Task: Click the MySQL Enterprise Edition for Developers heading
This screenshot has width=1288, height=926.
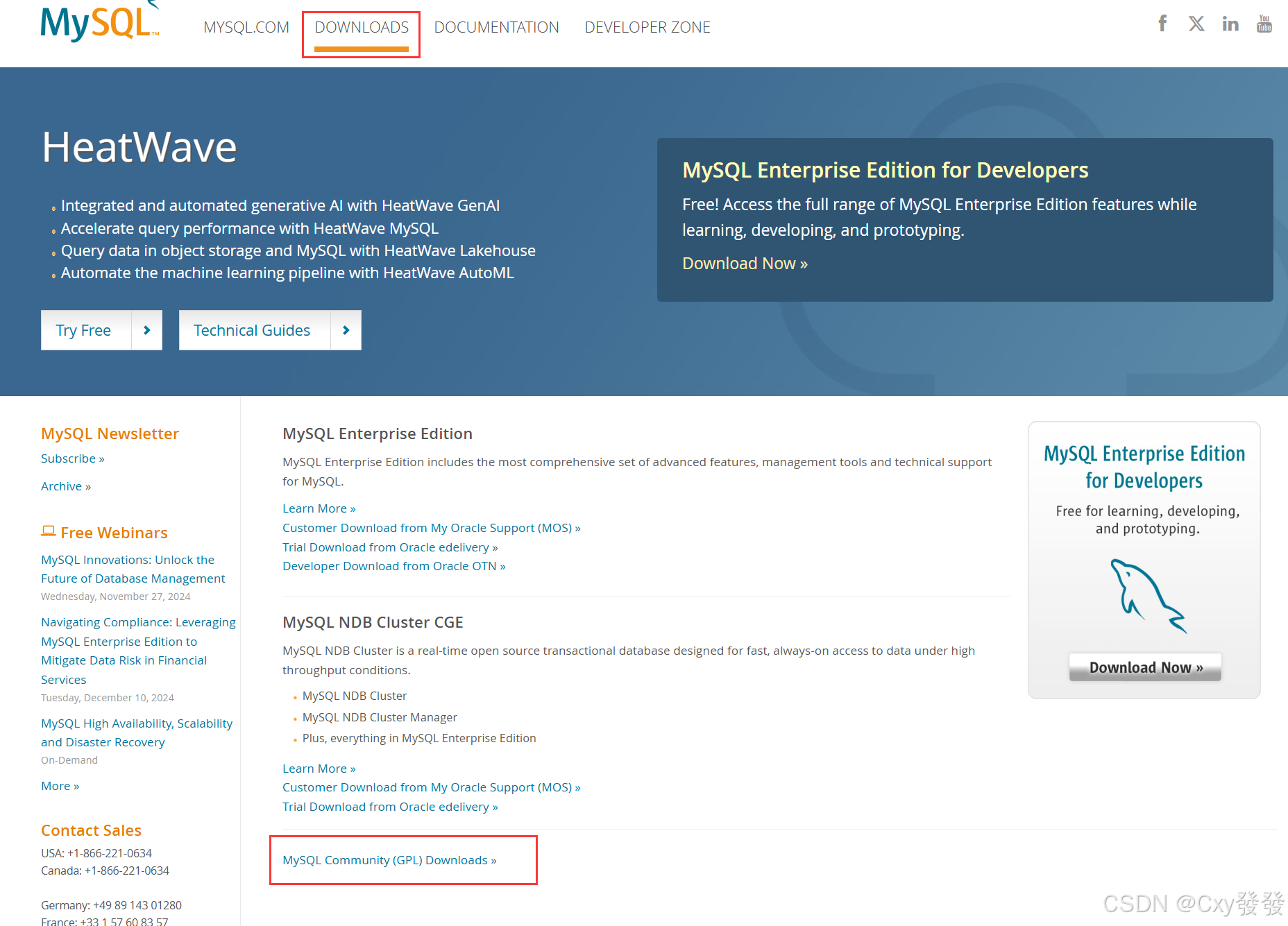Action: (885, 170)
